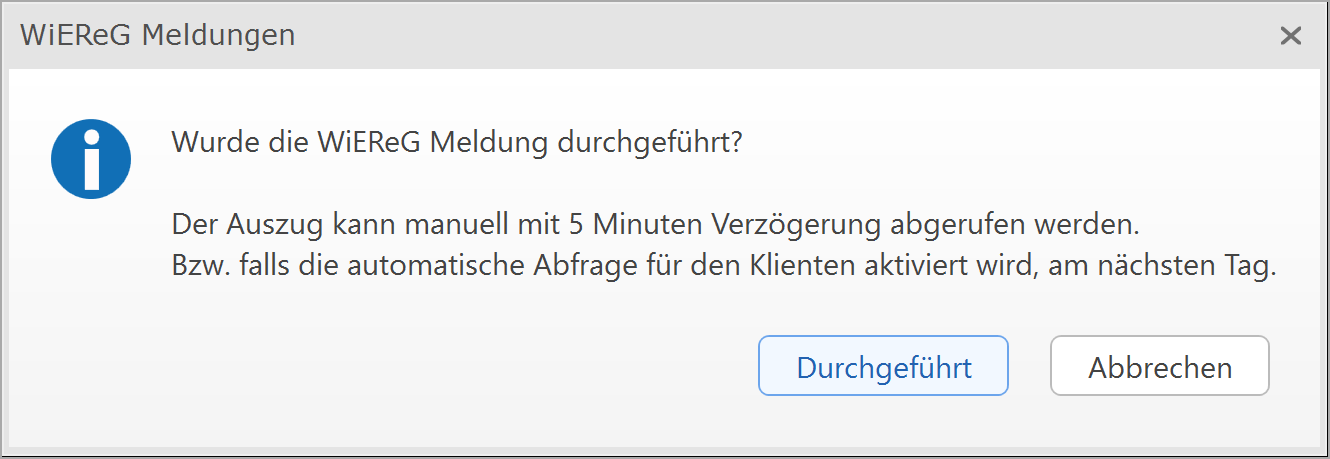1330x459 pixels.
Task: Click the "WiEReG" word in the dialog title
Action: click(x=75, y=36)
